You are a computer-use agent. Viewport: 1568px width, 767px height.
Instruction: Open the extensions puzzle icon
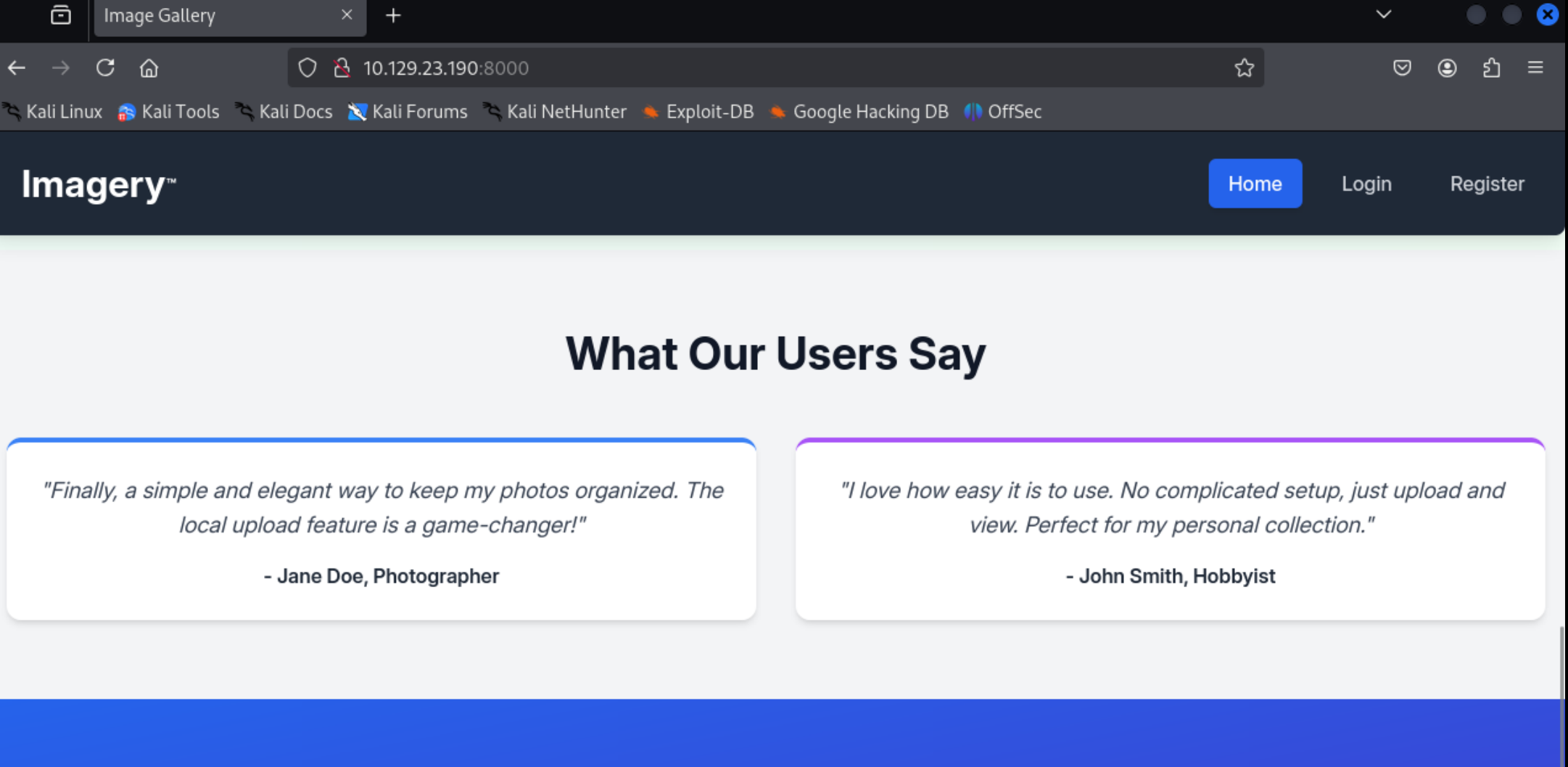(x=1491, y=68)
